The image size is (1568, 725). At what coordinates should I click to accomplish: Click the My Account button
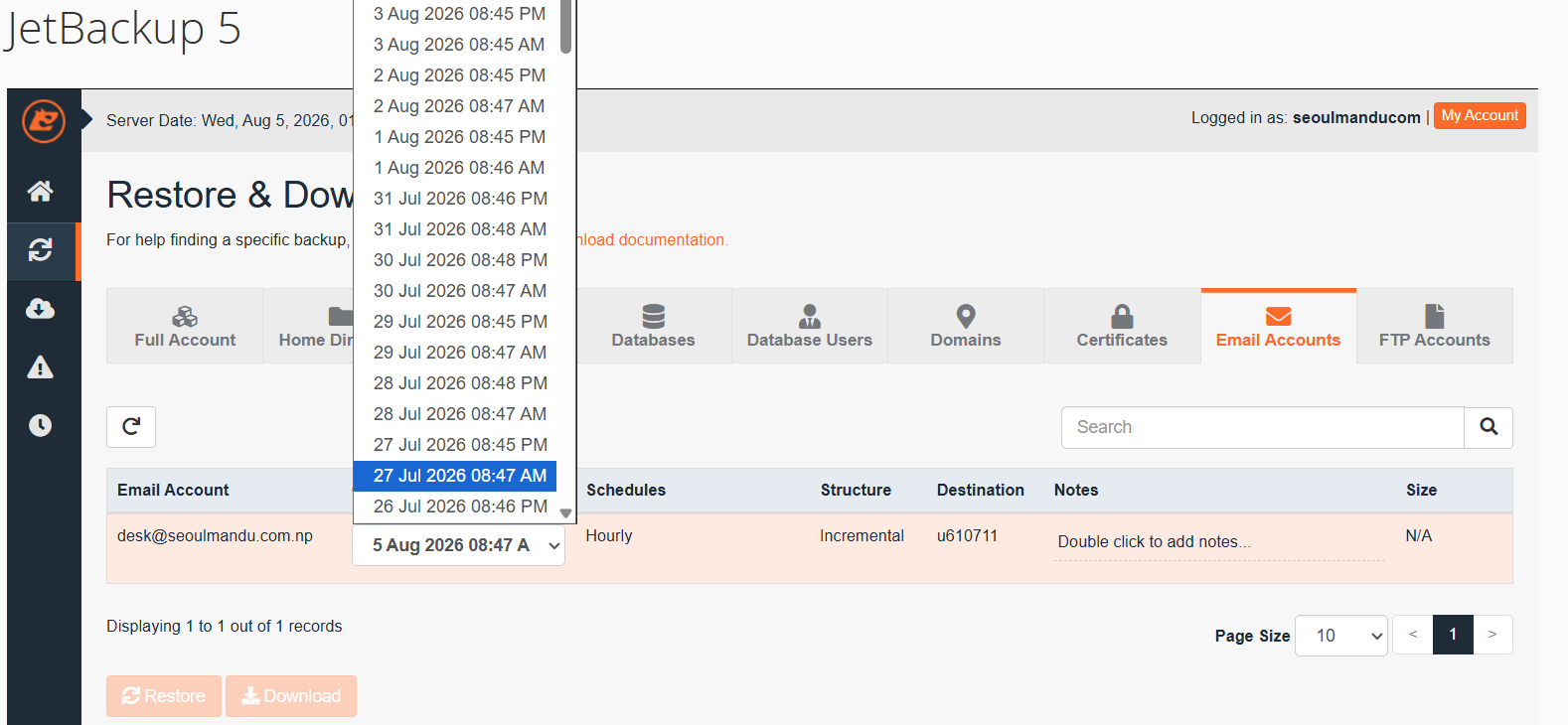coord(1480,116)
